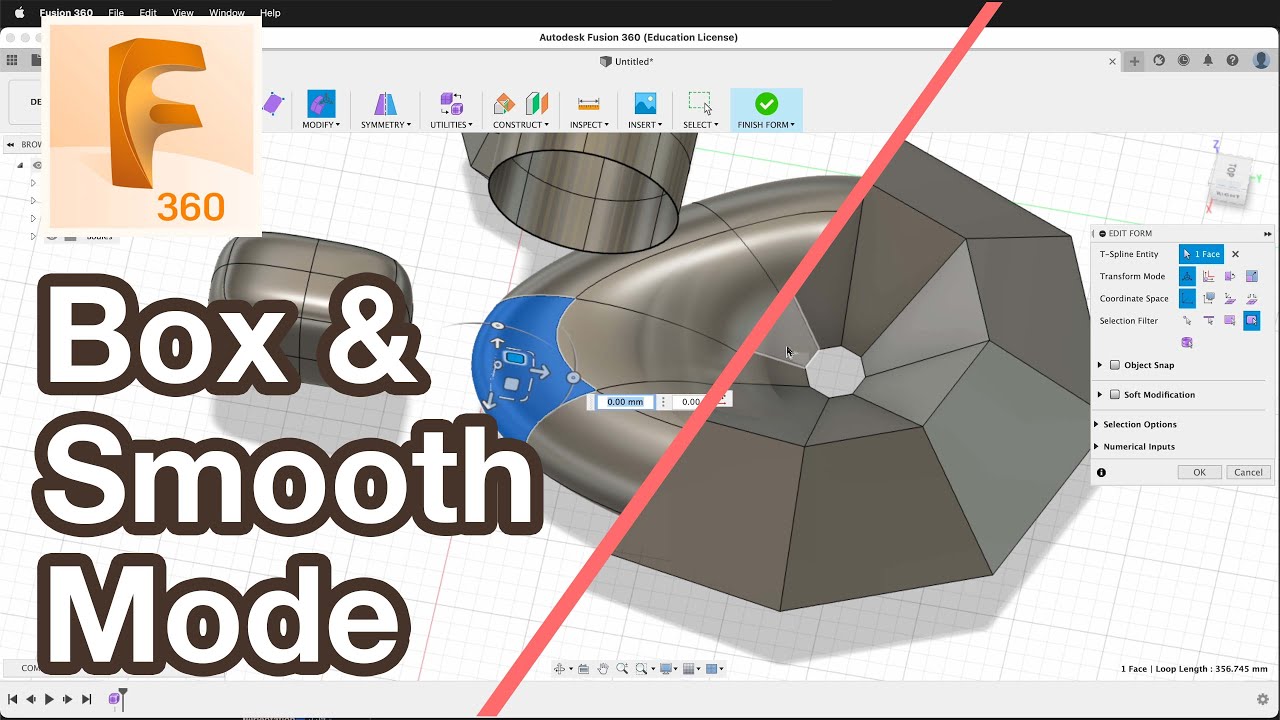This screenshot has height=720, width=1280.
Task: Open the INSERT dropdown menu
Action: (x=645, y=125)
